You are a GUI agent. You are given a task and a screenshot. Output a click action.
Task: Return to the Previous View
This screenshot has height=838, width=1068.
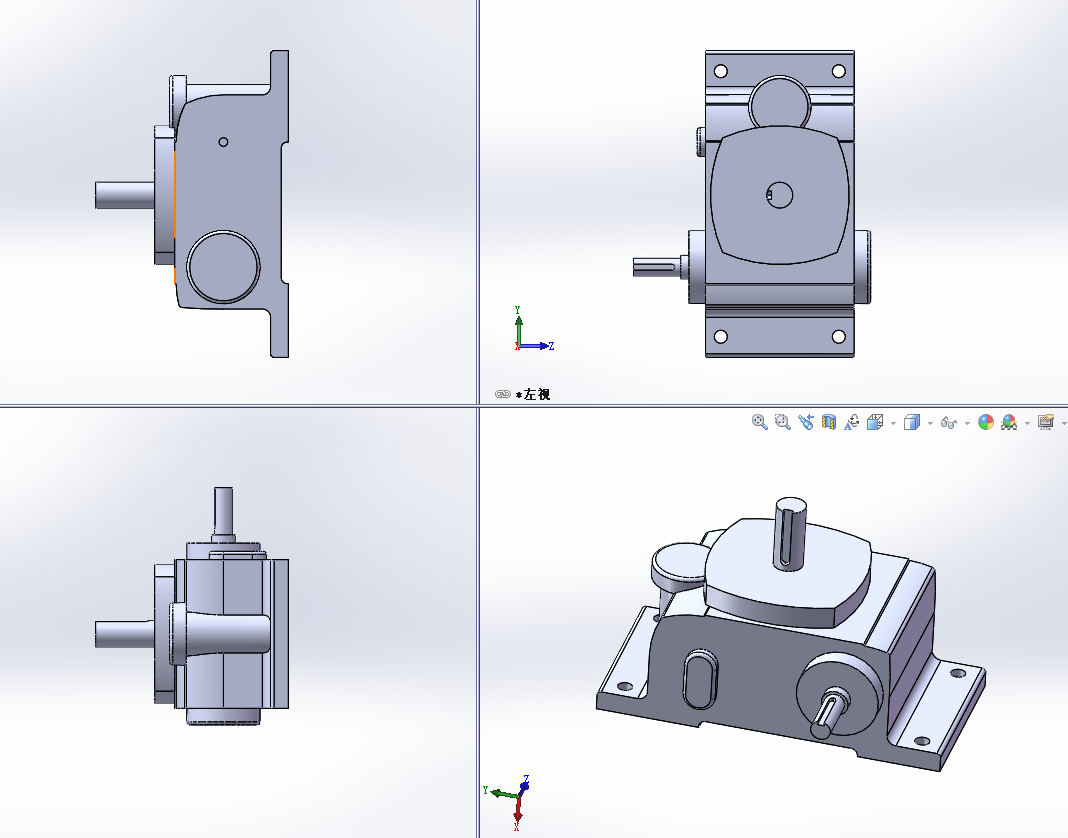tap(806, 422)
